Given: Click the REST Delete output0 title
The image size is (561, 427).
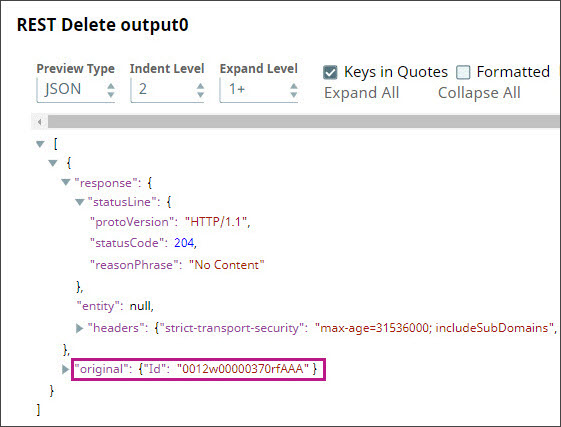Looking at the screenshot, I should (x=102, y=25).
